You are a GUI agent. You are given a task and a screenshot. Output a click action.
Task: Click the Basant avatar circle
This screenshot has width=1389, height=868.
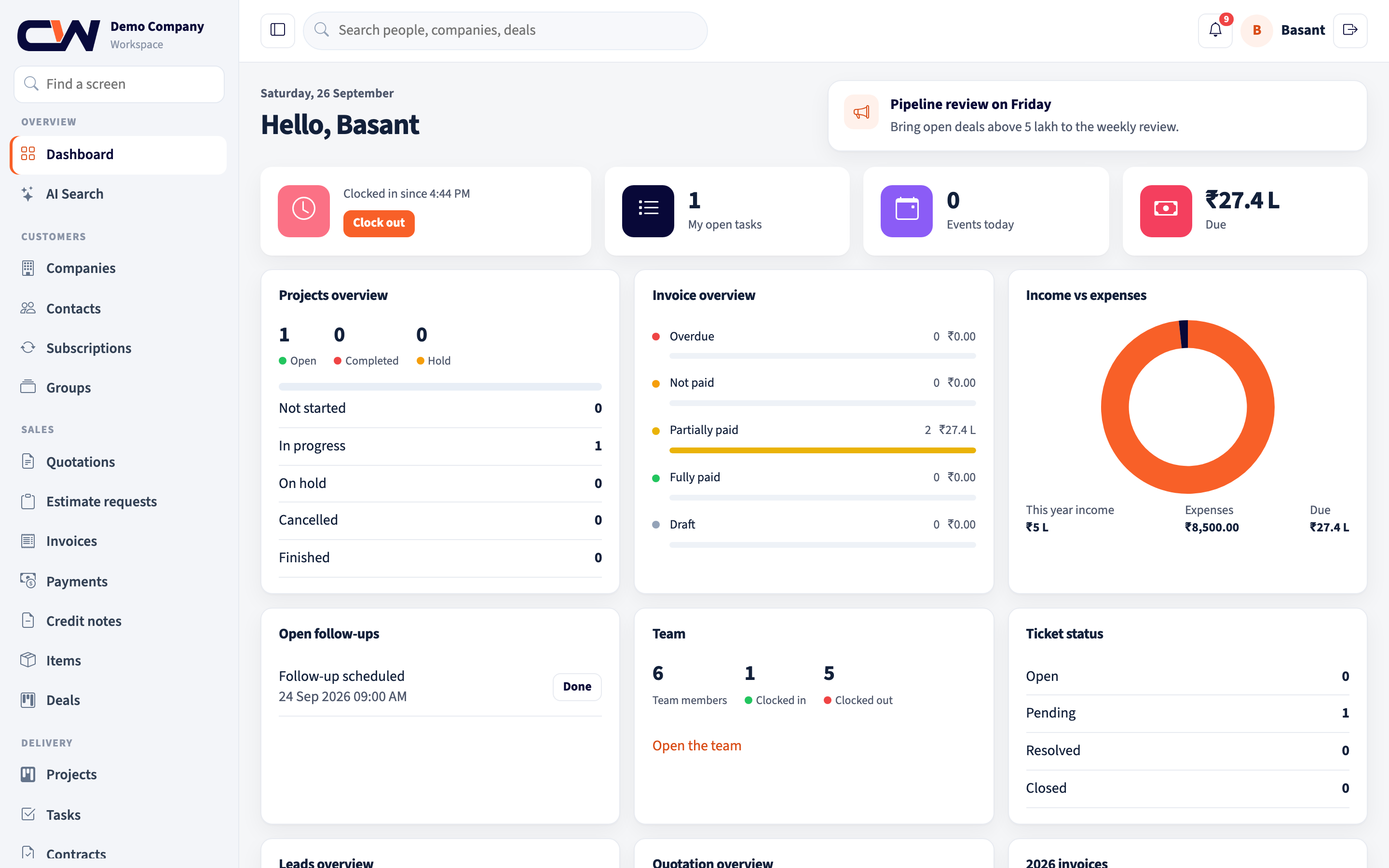(x=1256, y=30)
